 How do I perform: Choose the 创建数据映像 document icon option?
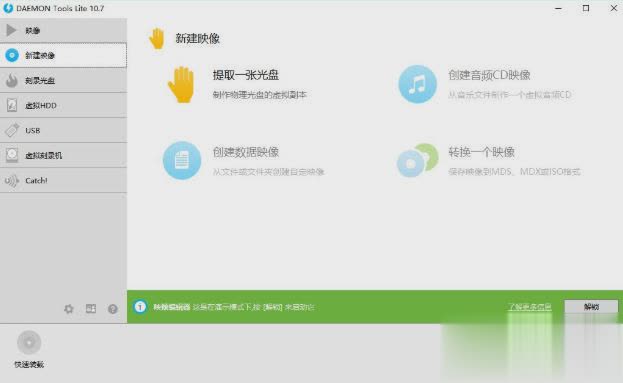click(182, 161)
